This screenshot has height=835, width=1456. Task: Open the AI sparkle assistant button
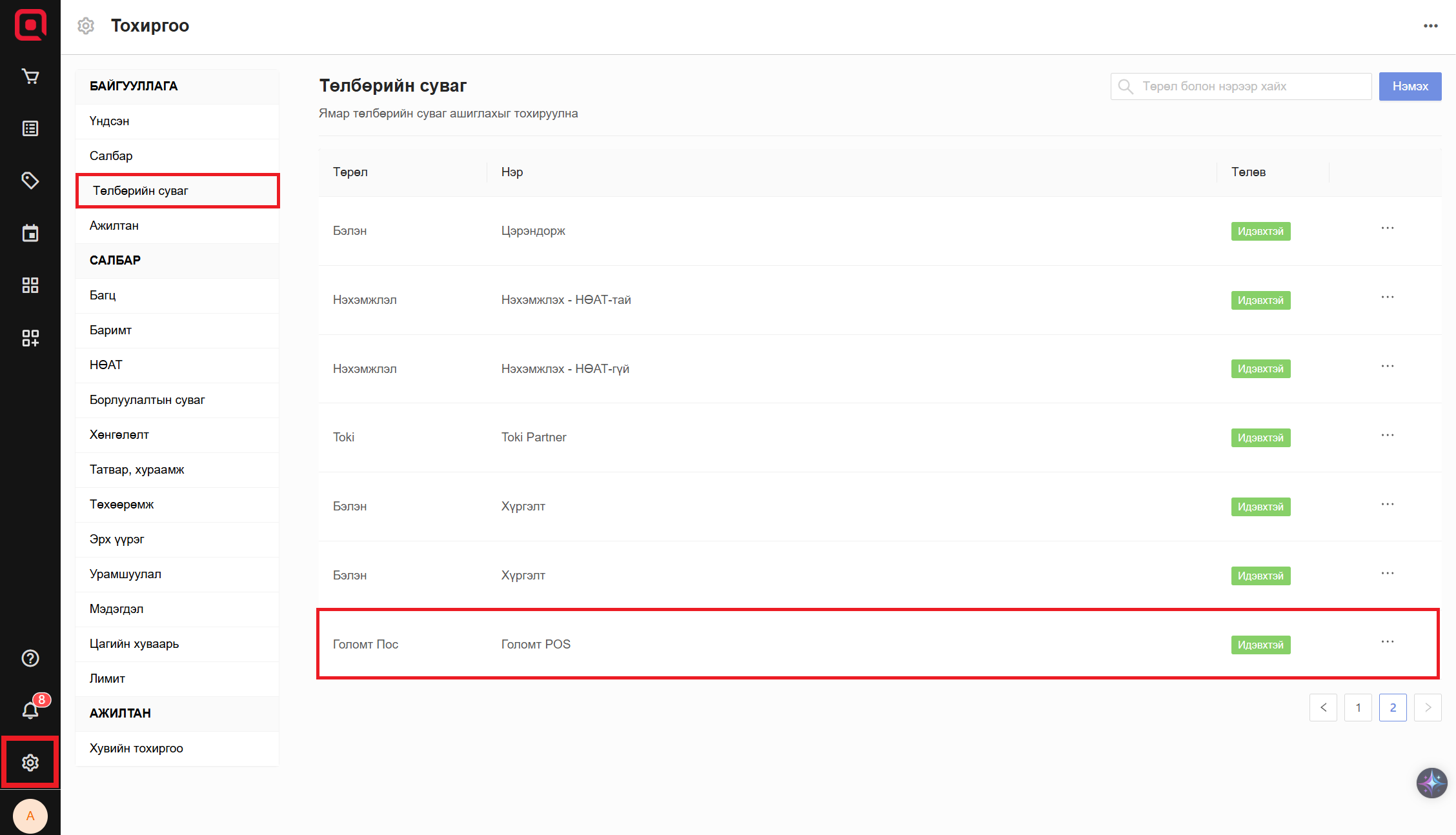click(x=1431, y=783)
